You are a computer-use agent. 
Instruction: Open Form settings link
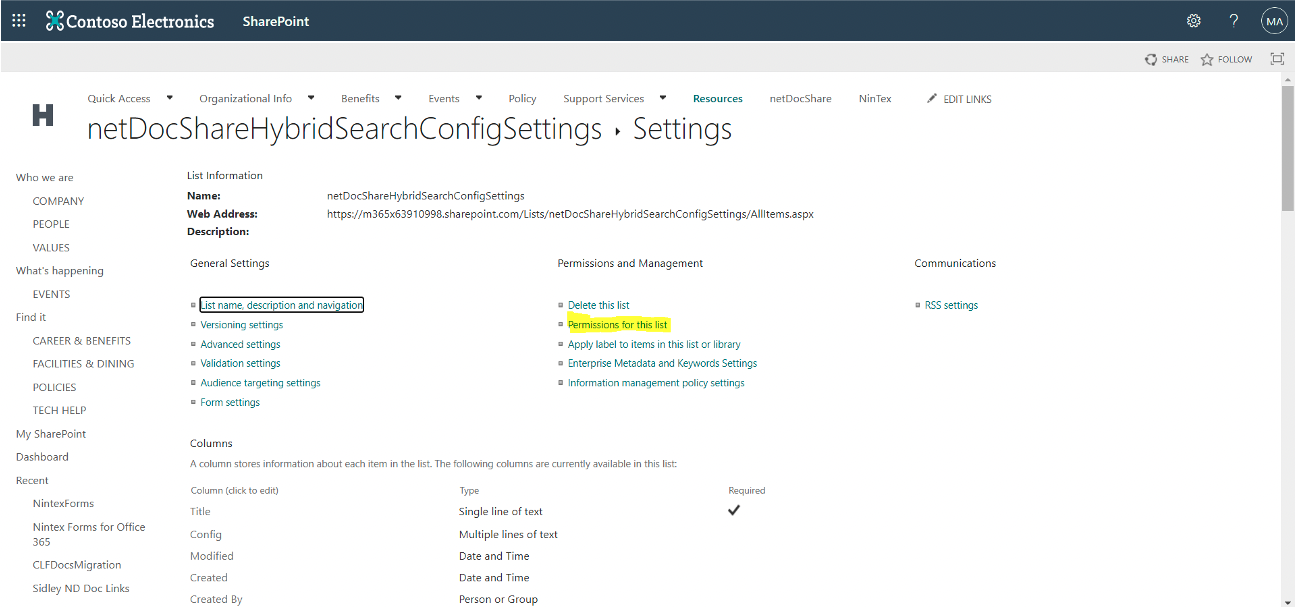pyautogui.click(x=230, y=403)
